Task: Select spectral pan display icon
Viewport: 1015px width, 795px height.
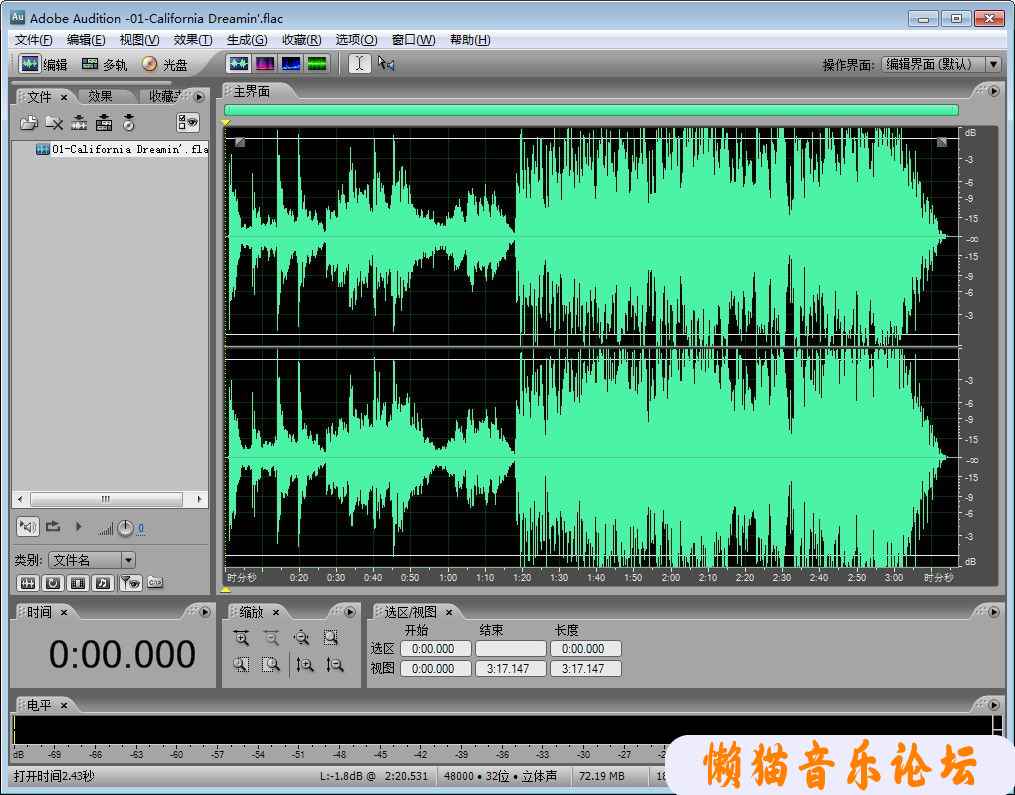Action: [x=291, y=63]
